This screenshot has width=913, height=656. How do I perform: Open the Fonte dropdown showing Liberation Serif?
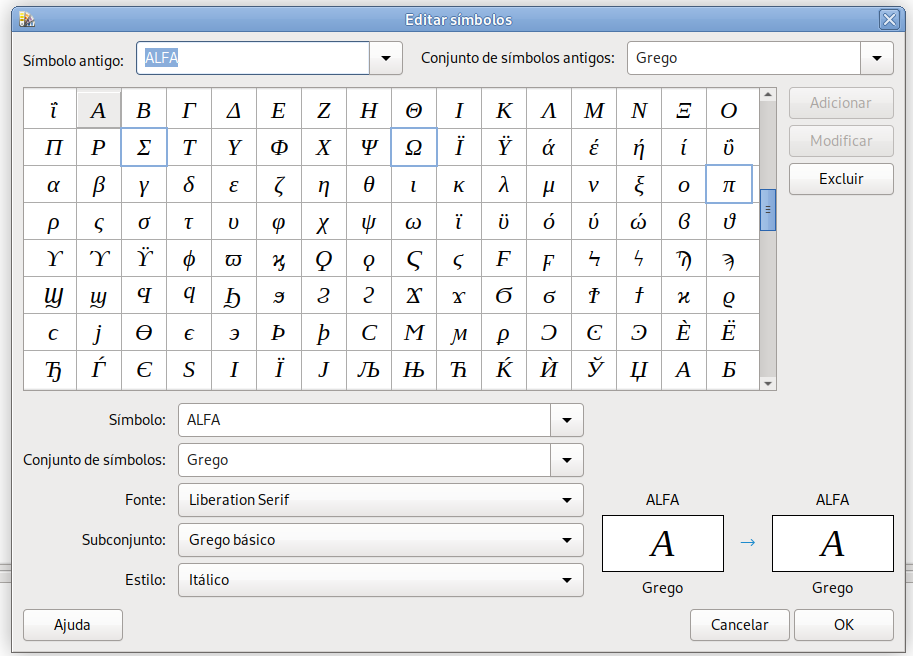pyautogui.click(x=381, y=500)
